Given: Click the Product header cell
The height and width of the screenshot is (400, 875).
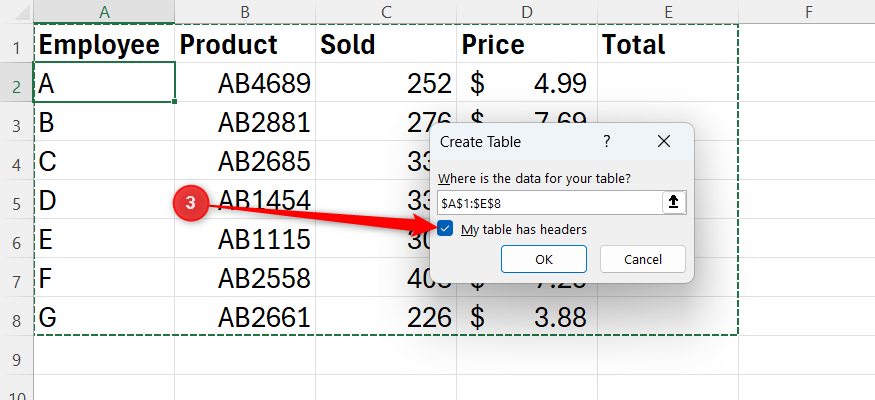Looking at the screenshot, I should [x=245, y=44].
